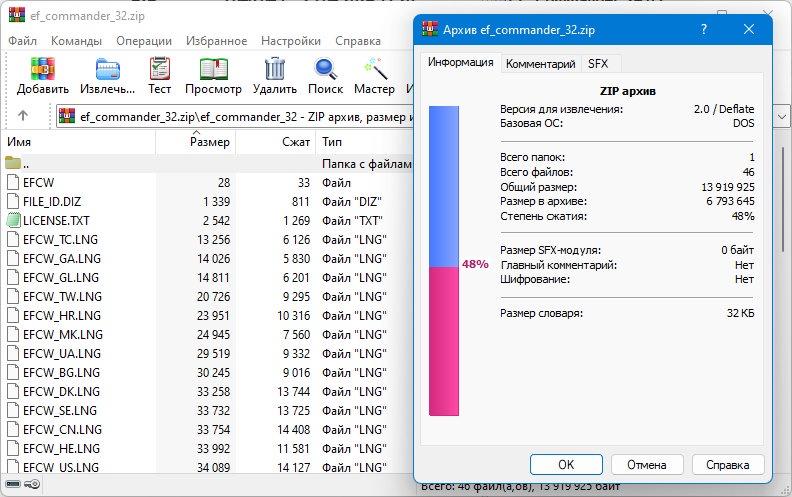Select the EFCW_HR.LNG file

click(62, 315)
